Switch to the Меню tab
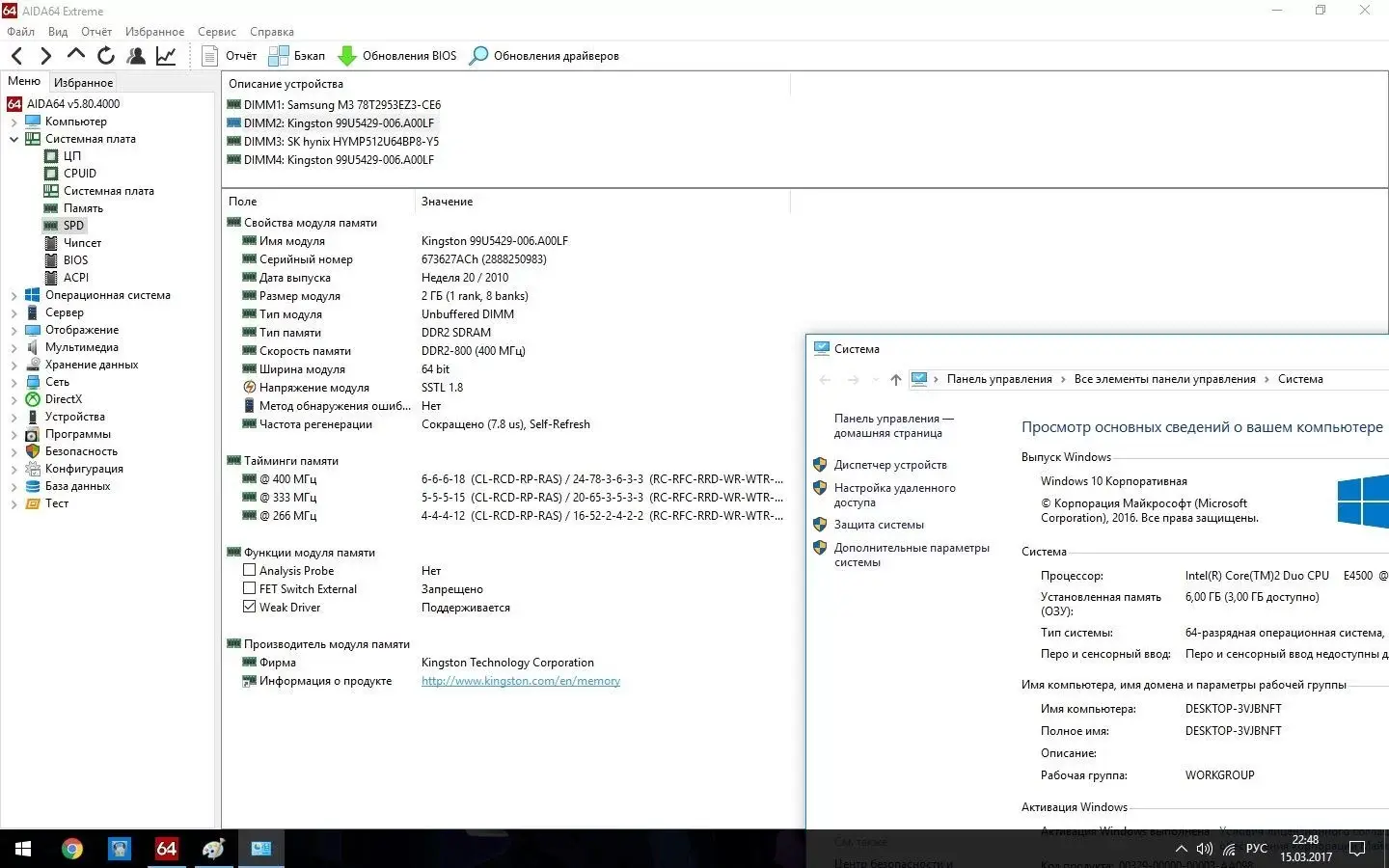Image resolution: width=1389 pixels, height=868 pixels. click(24, 81)
